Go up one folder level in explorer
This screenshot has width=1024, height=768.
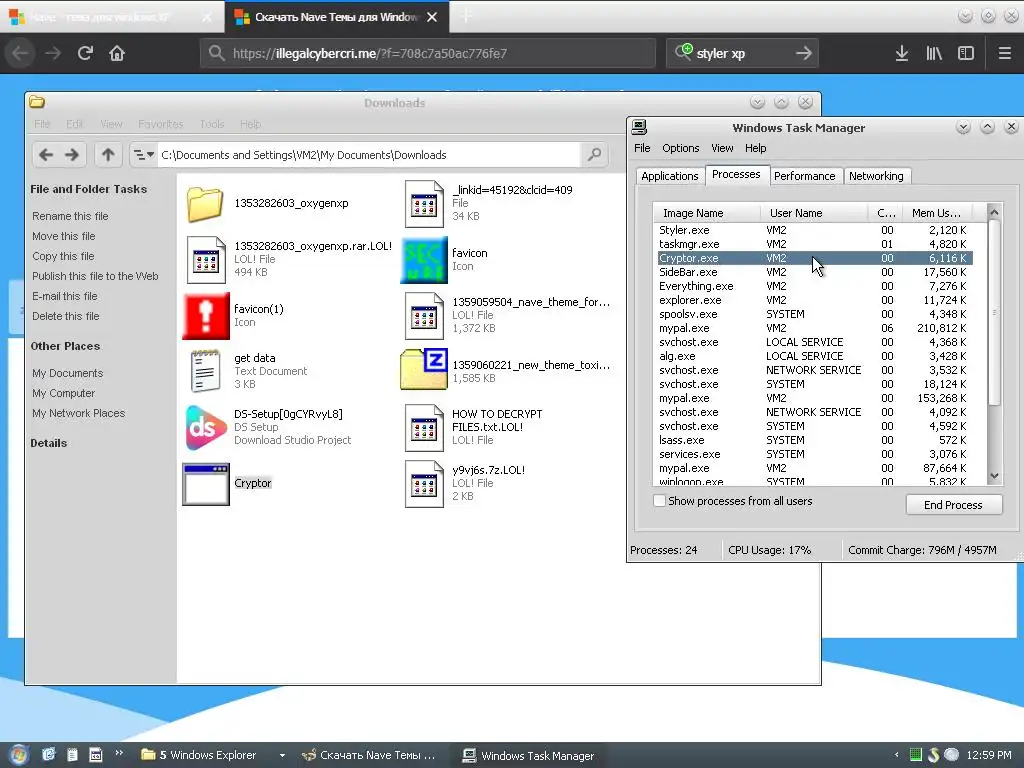(108, 155)
